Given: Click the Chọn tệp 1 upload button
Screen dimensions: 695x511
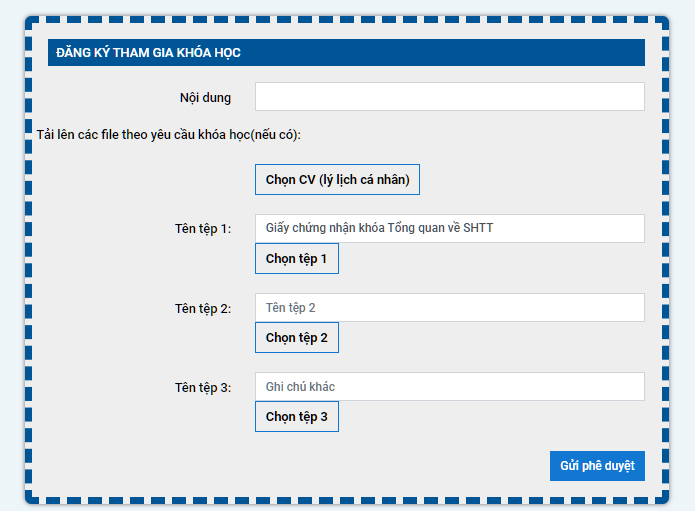Looking at the screenshot, I should [x=296, y=259].
